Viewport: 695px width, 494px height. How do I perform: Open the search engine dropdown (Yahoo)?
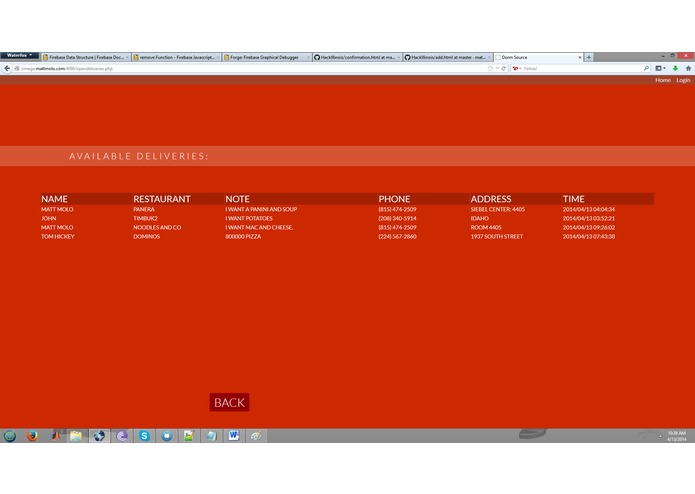[517, 69]
